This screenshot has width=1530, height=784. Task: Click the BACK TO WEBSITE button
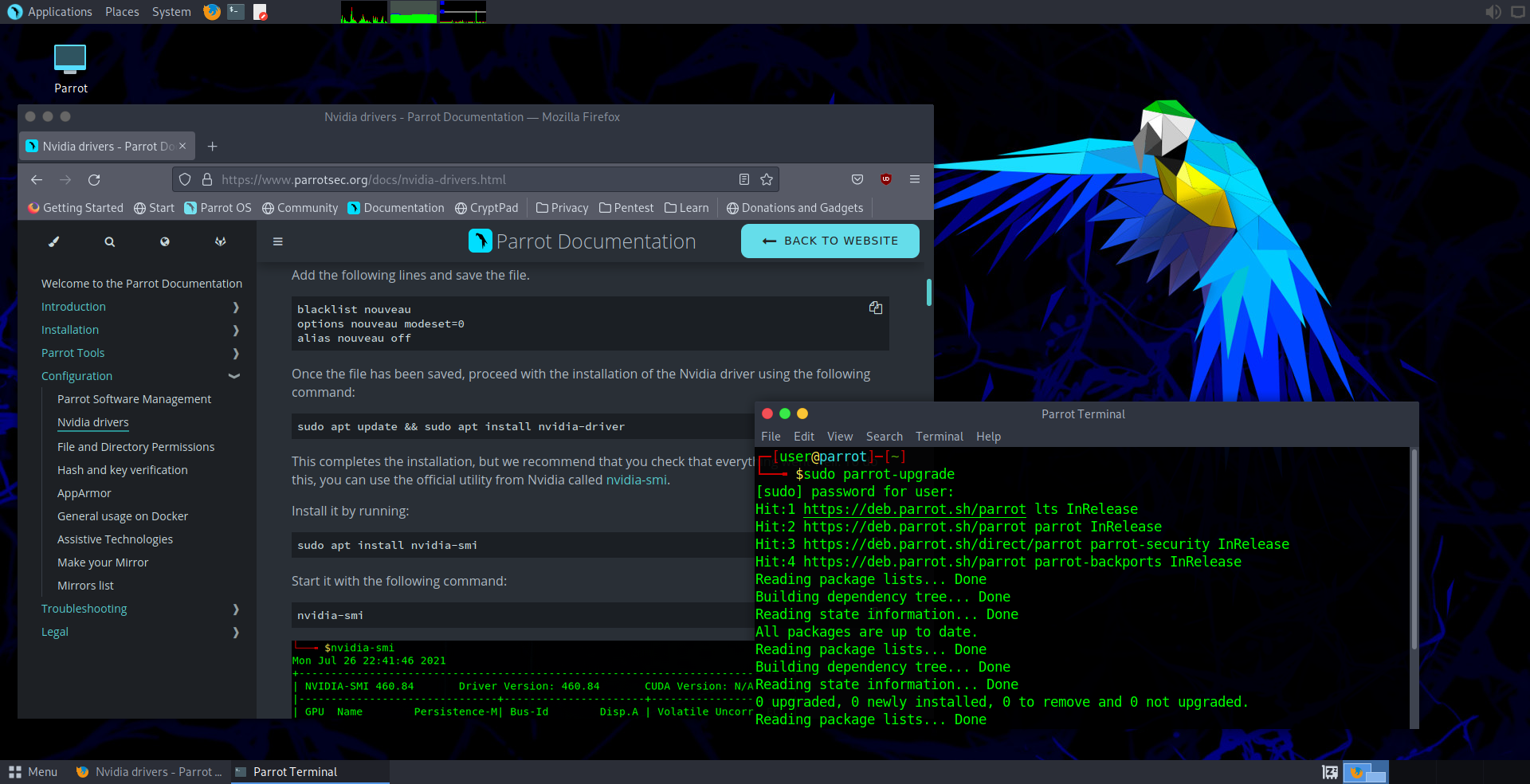tap(830, 241)
